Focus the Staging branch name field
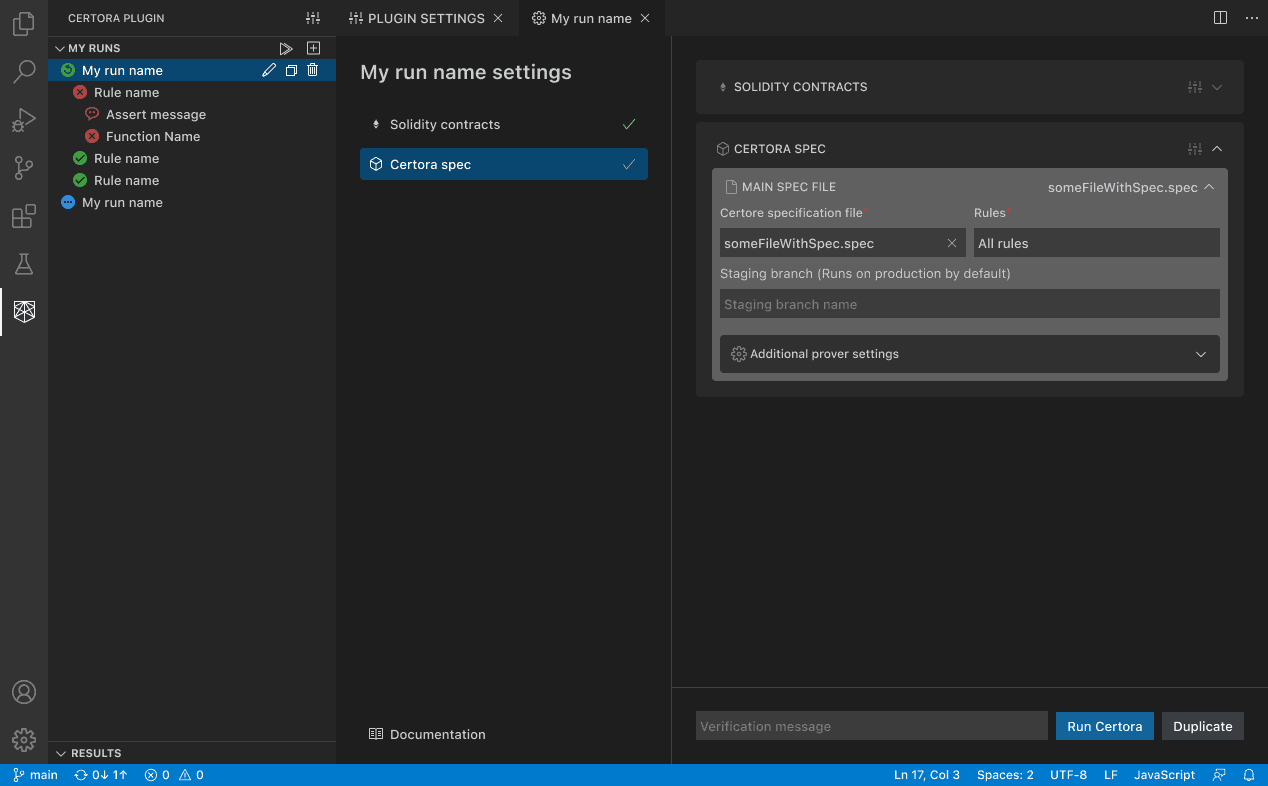The image size is (1268, 786). 970,304
